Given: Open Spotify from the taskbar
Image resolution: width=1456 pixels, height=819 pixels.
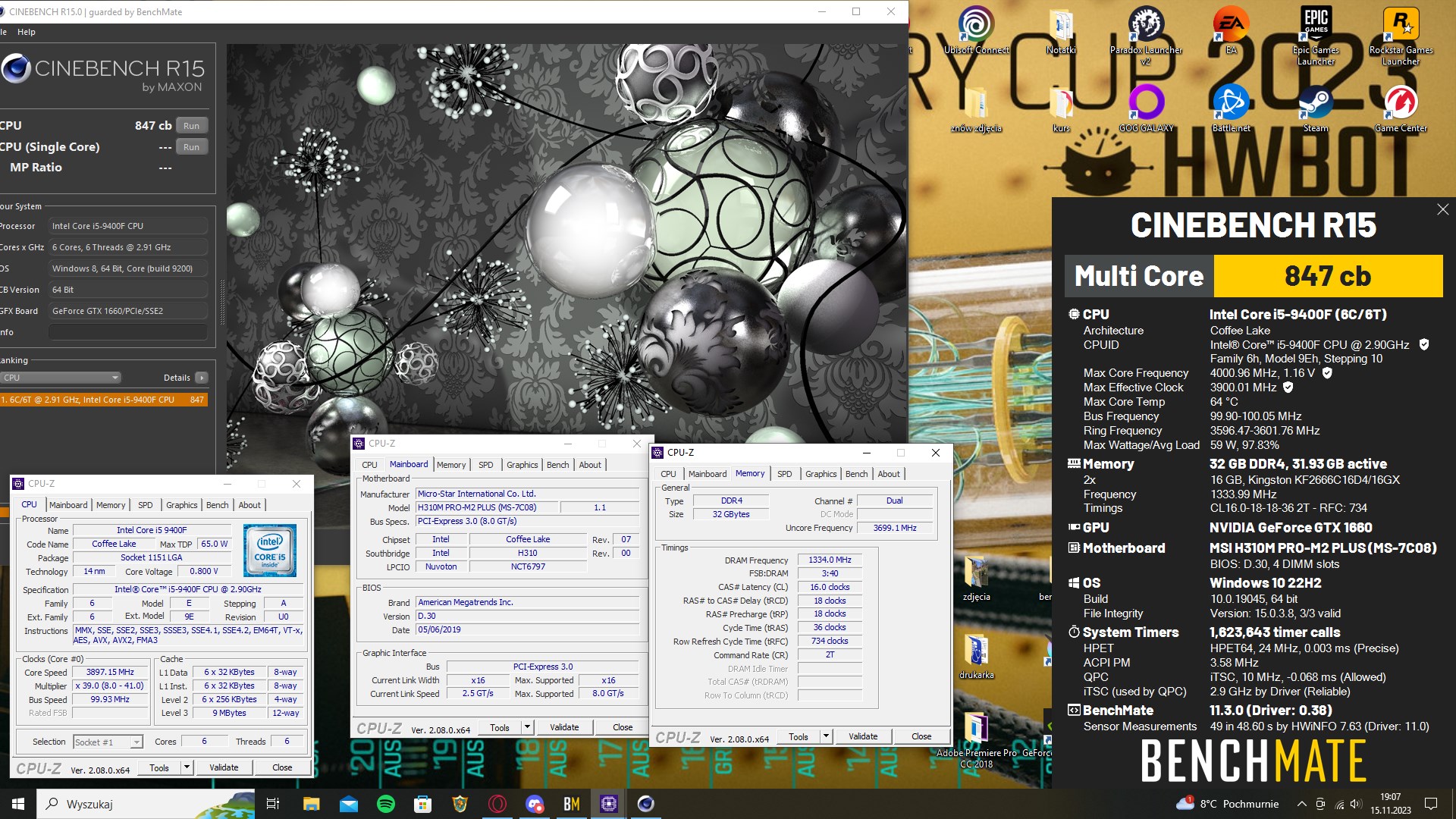Looking at the screenshot, I should pos(385,804).
